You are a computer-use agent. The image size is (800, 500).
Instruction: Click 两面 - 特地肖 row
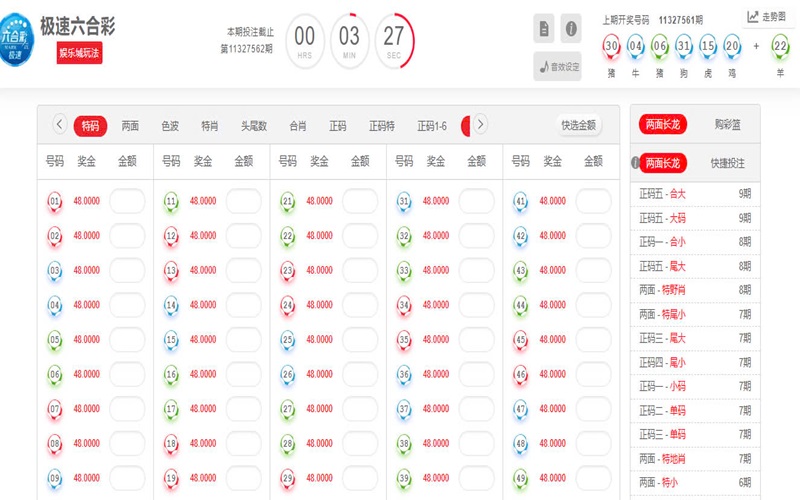coord(695,459)
